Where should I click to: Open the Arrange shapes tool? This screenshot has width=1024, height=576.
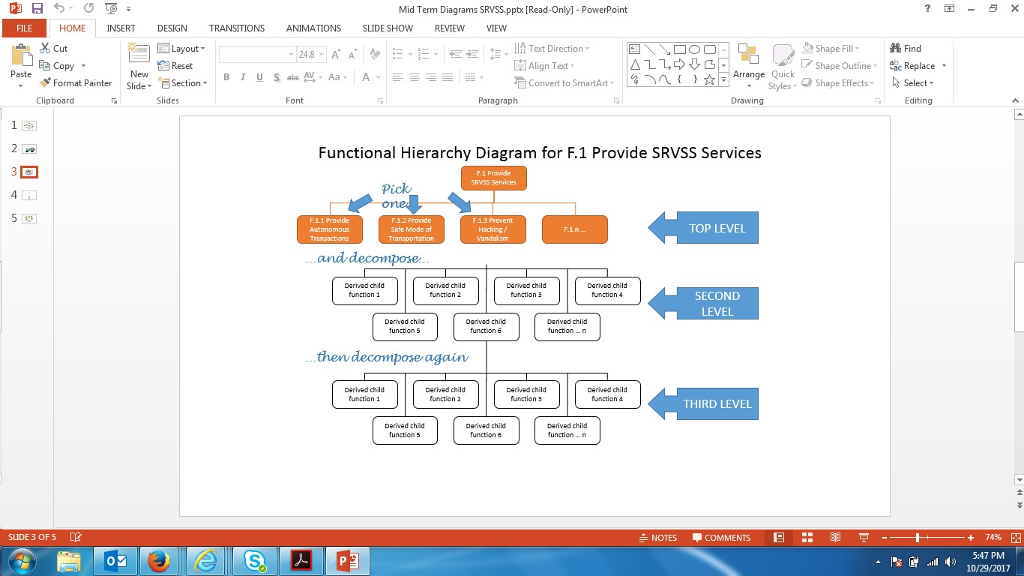pyautogui.click(x=748, y=62)
